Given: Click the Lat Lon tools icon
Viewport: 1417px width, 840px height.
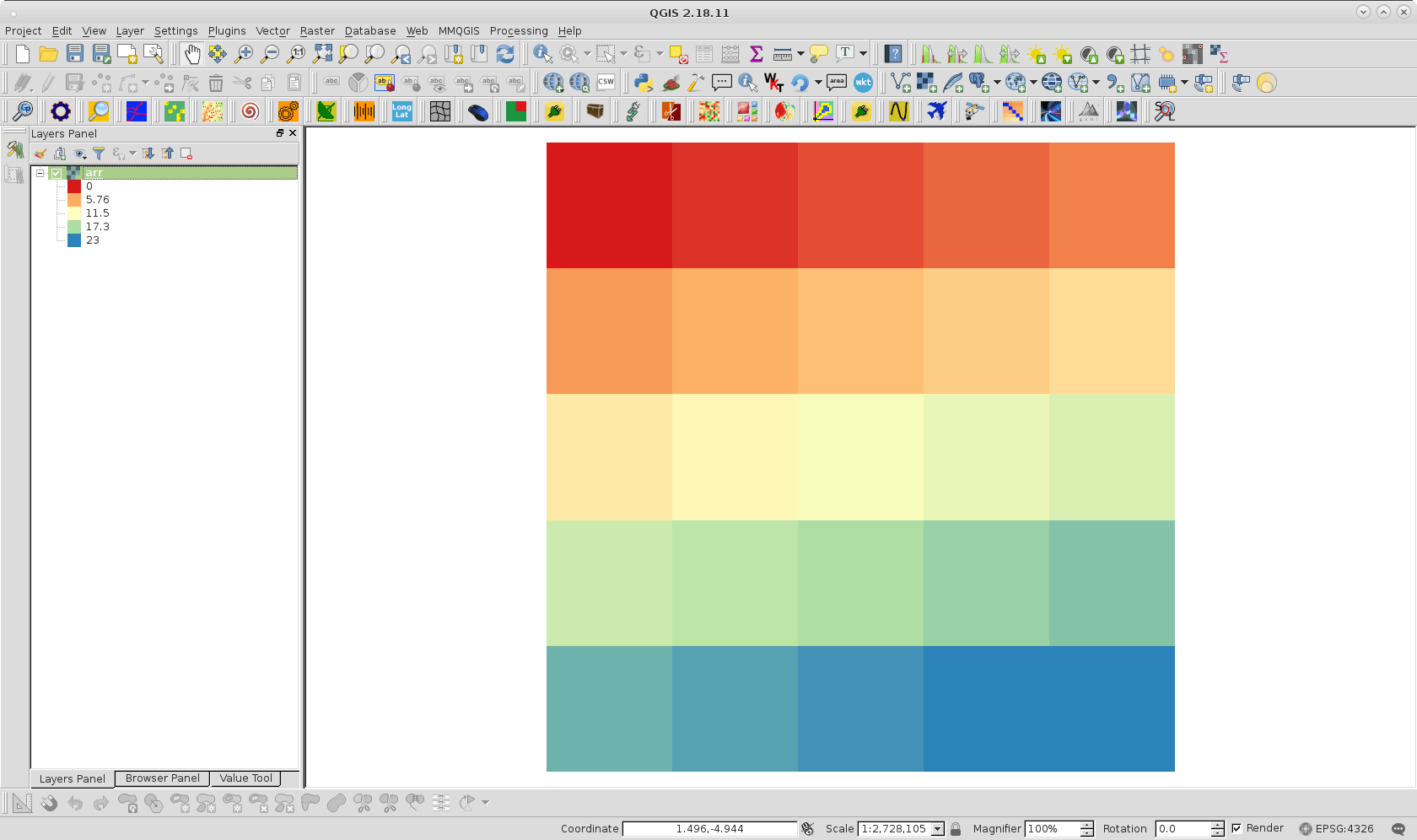Looking at the screenshot, I should click(401, 111).
